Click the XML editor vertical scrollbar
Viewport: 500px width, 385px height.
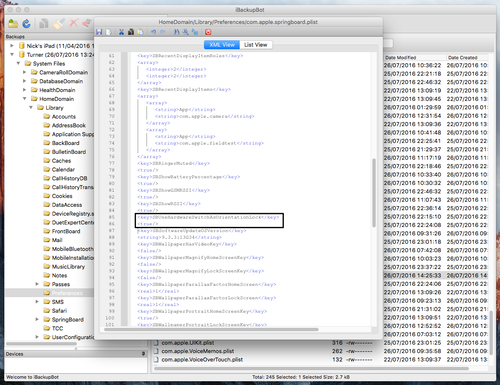374,193
